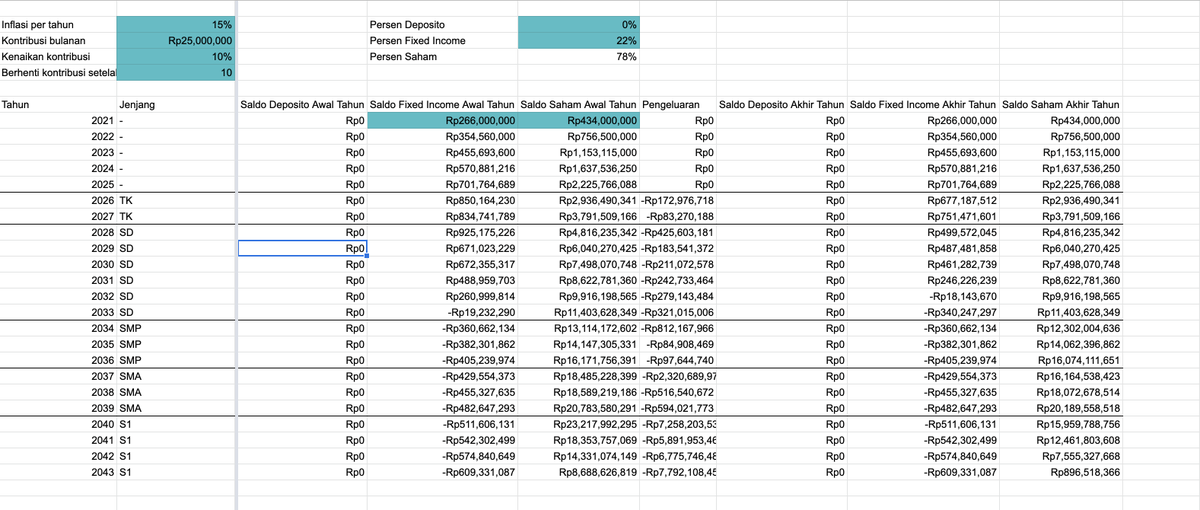Screen dimensions: 1200x510
Task: Select highlighted Rp266,000,000 Fixed Income Awal cell
Action: point(443,120)
